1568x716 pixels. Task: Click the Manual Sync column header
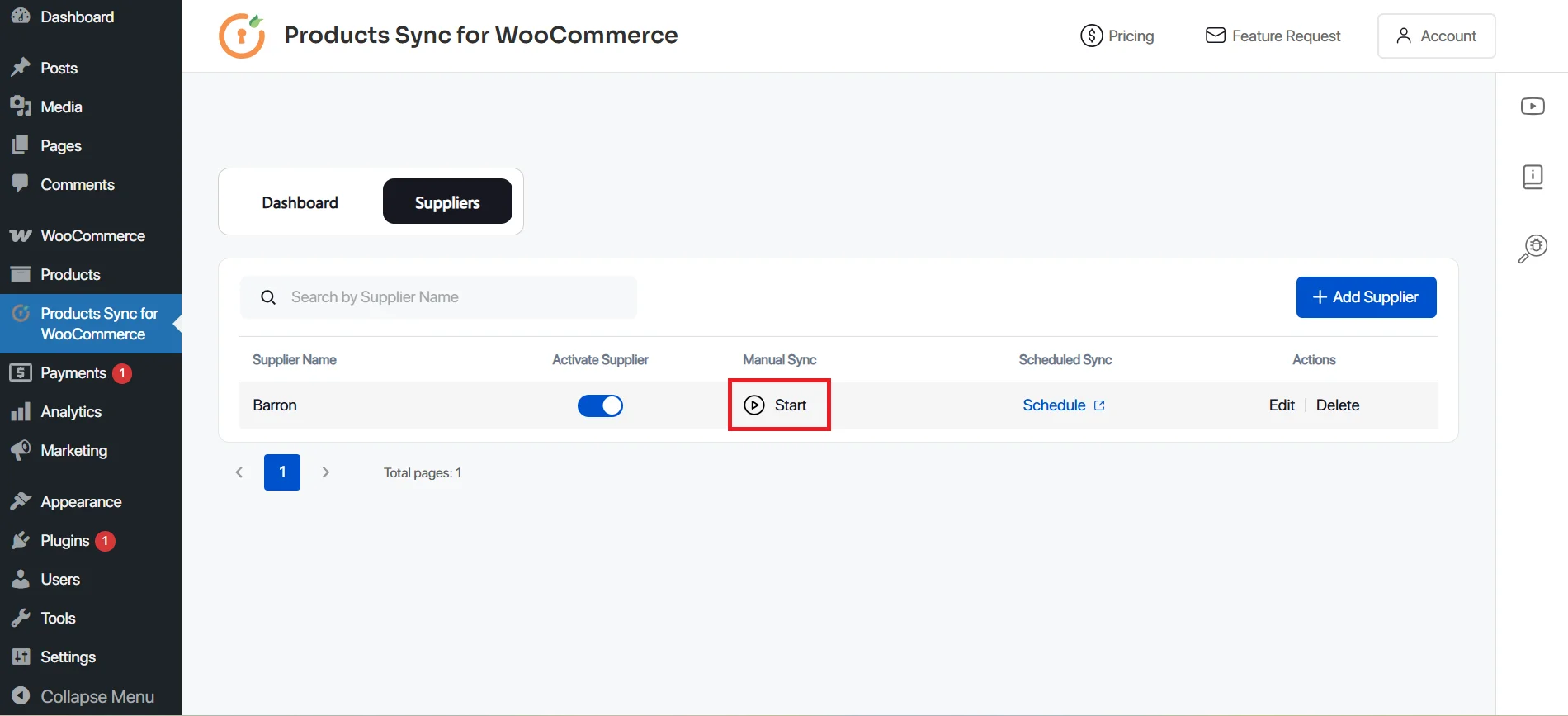pos(779,360)
